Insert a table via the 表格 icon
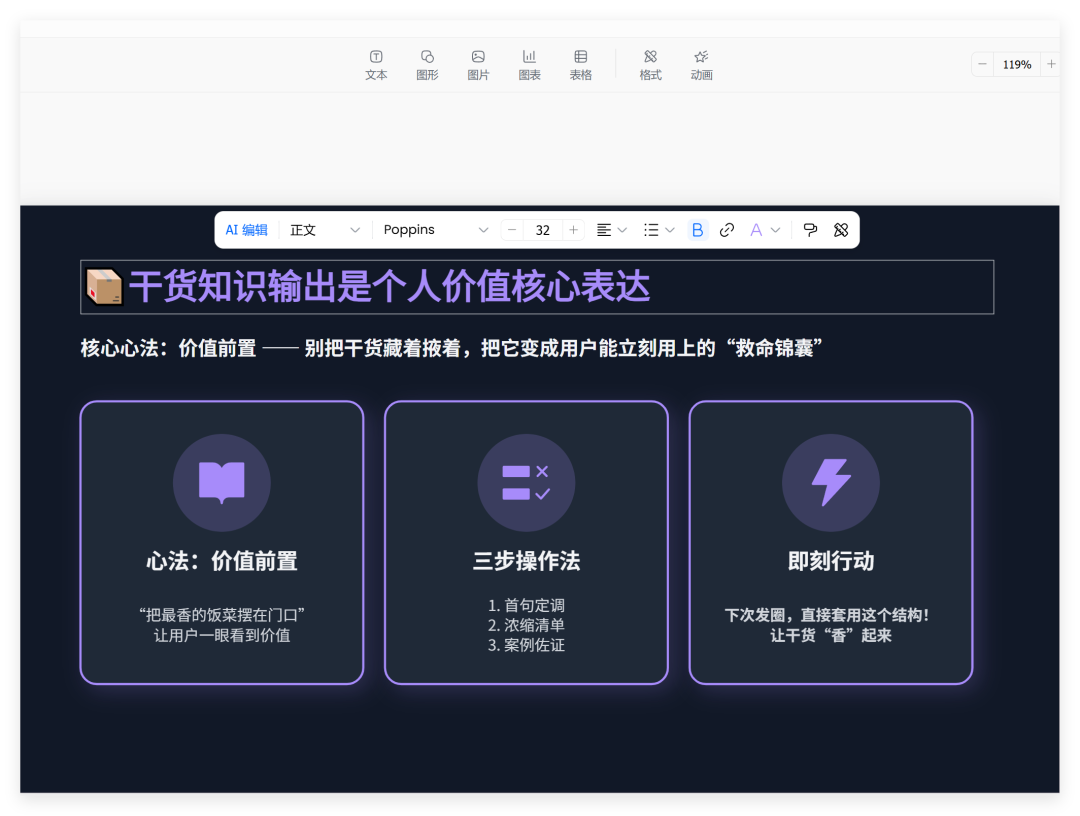Viewport: 1080px width, 816px height. [x=580, y=63]
